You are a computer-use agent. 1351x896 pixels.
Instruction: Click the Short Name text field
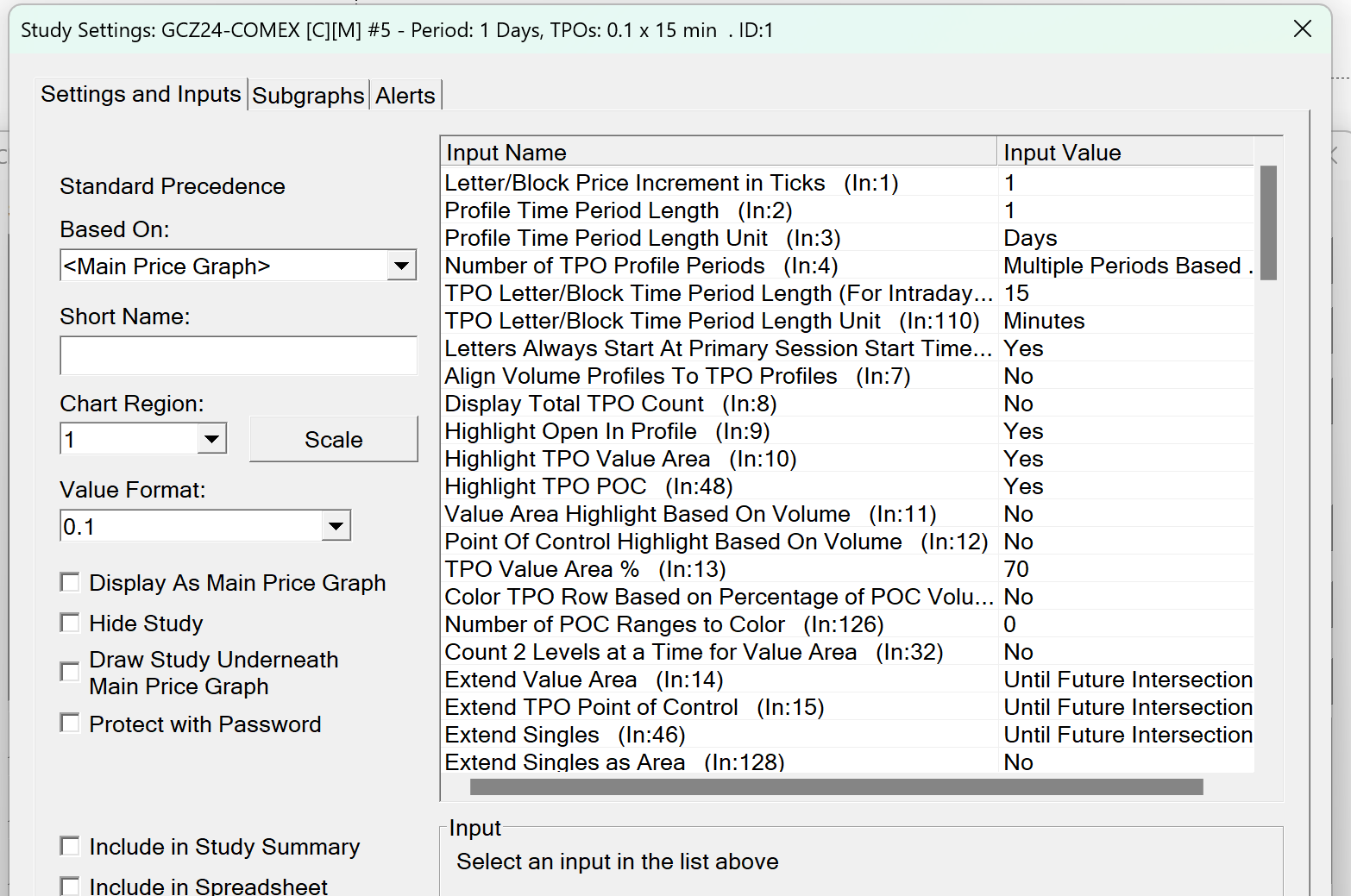click(x=238, y=355)
